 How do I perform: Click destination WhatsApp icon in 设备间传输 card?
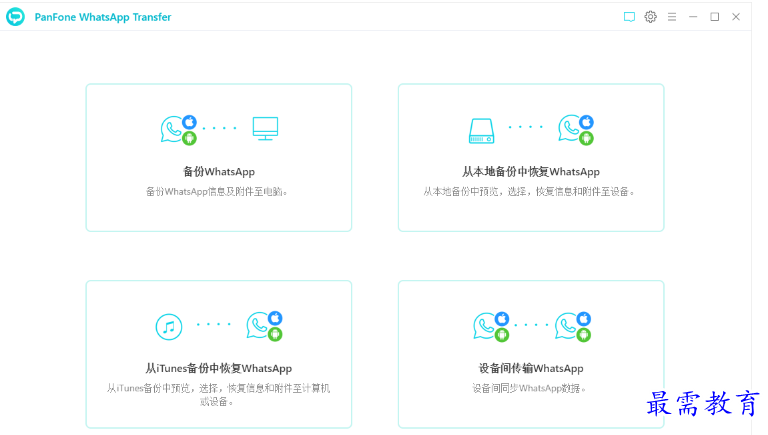(x=573, y=327)
